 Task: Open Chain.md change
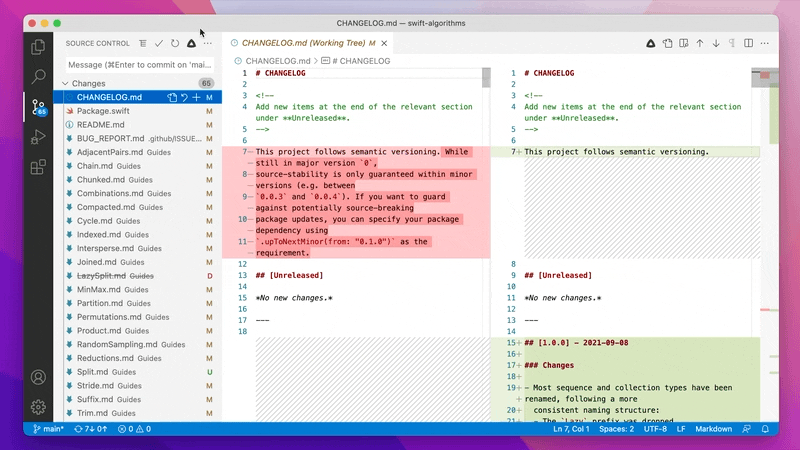point(138,166)
